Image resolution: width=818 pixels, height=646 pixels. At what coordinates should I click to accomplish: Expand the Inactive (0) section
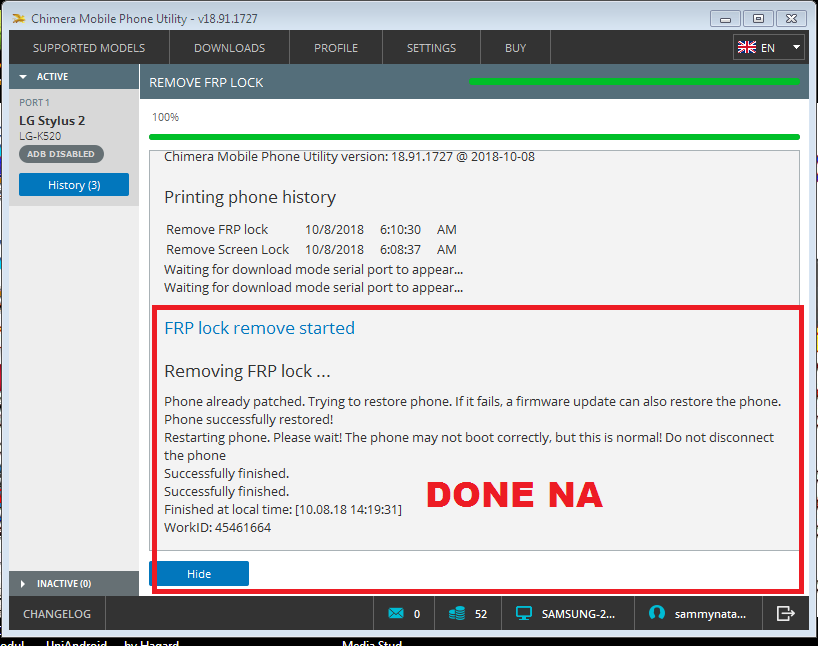pos(74,583)
